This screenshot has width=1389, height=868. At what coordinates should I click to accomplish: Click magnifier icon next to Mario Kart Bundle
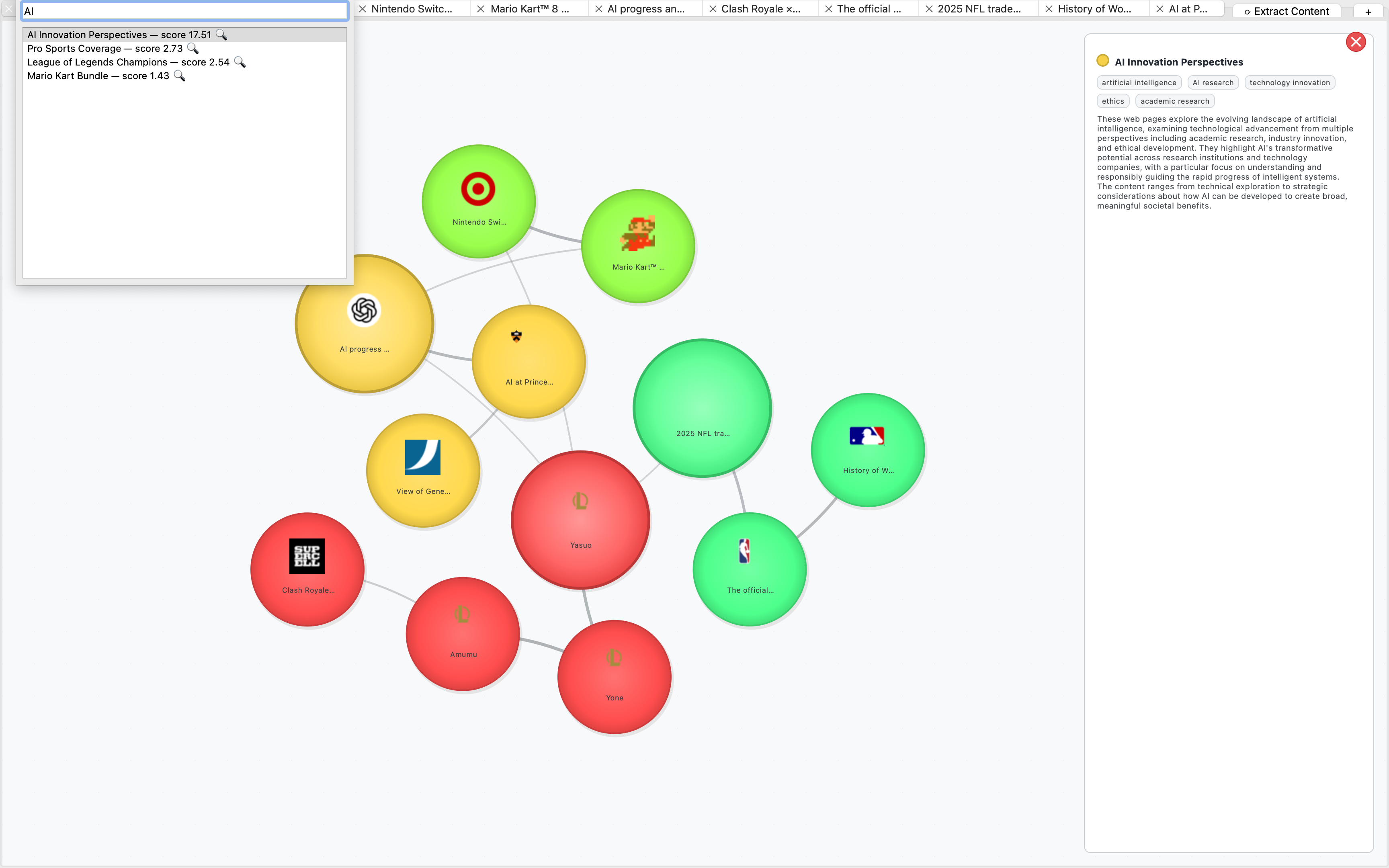coord(179,76)
